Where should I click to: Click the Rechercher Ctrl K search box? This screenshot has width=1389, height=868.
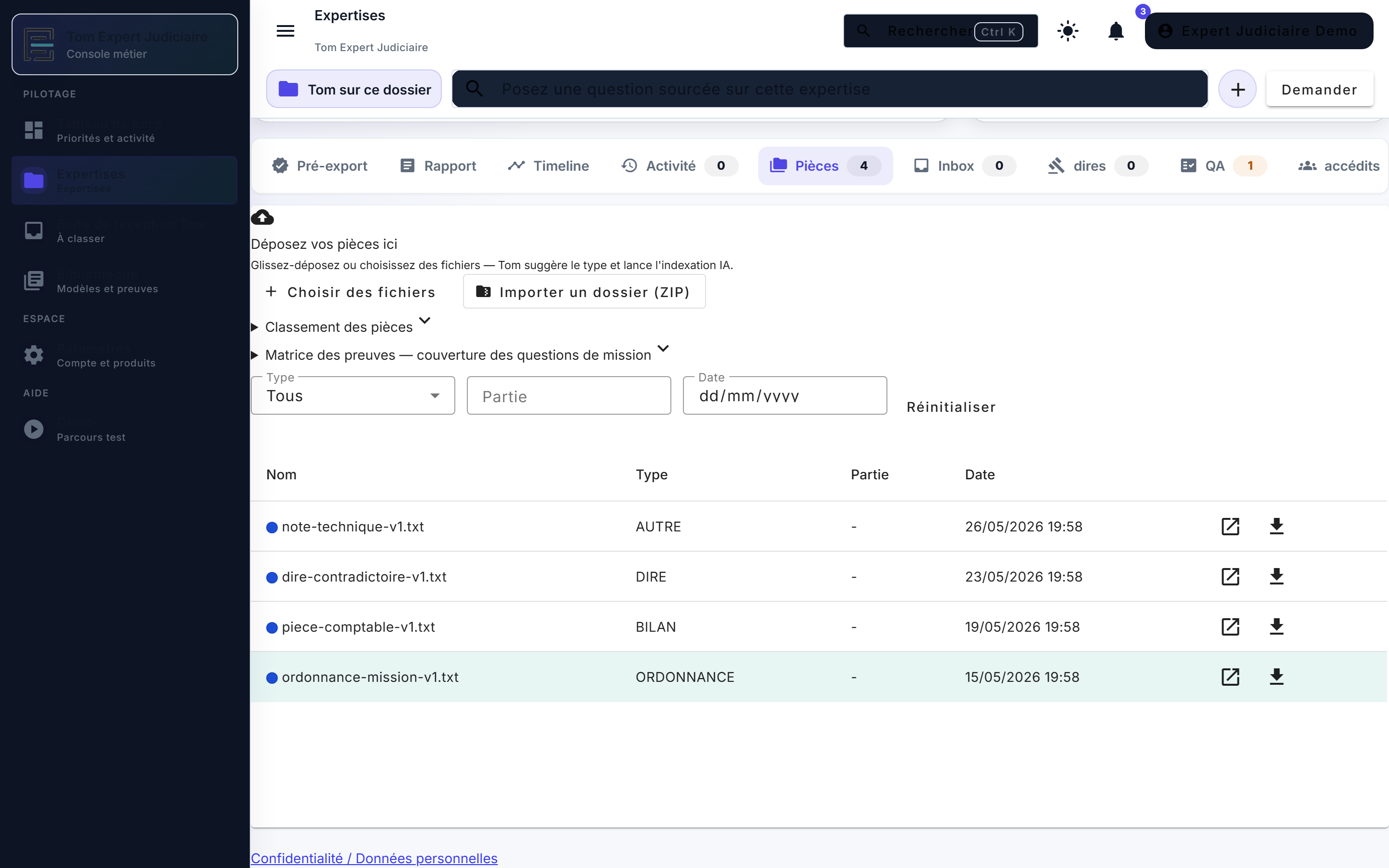940,31
